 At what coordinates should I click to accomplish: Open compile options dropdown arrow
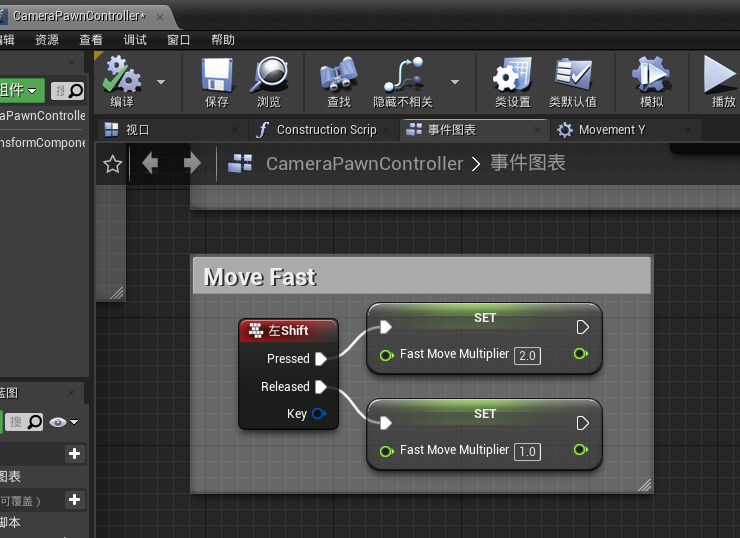click(x=161, y=82)
